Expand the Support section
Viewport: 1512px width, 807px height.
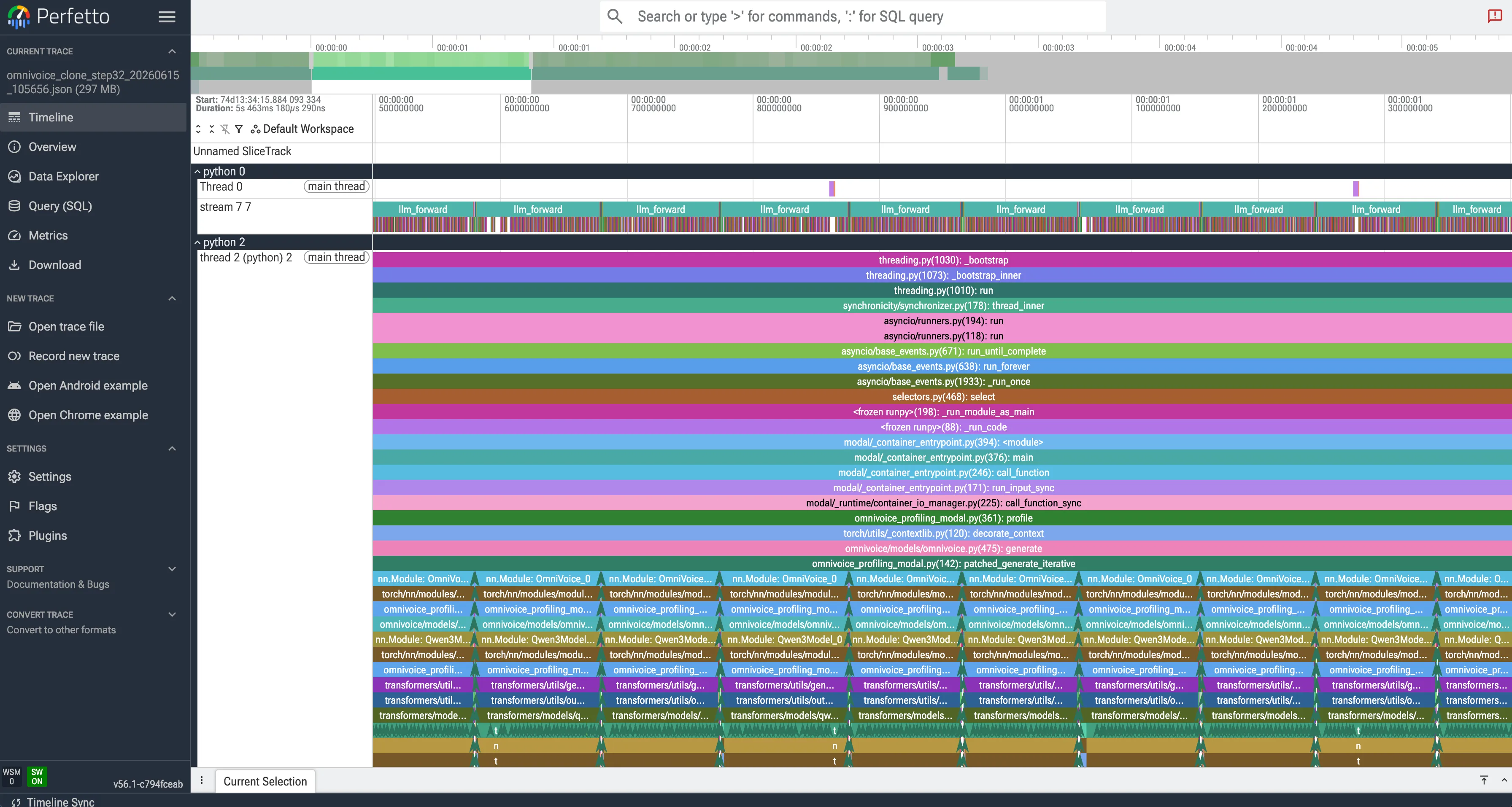(x=172, y=569)
